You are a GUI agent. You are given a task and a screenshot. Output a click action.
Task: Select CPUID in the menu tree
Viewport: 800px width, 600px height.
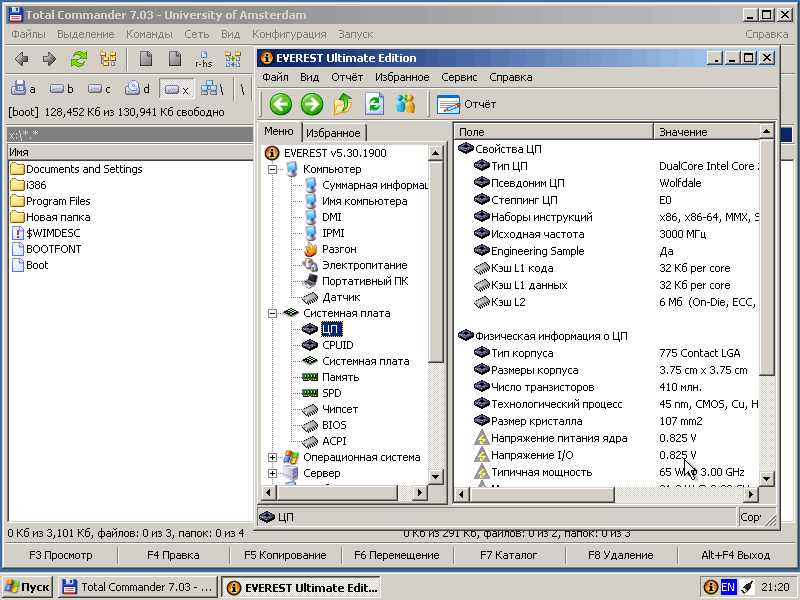click(x=339, y=345)
